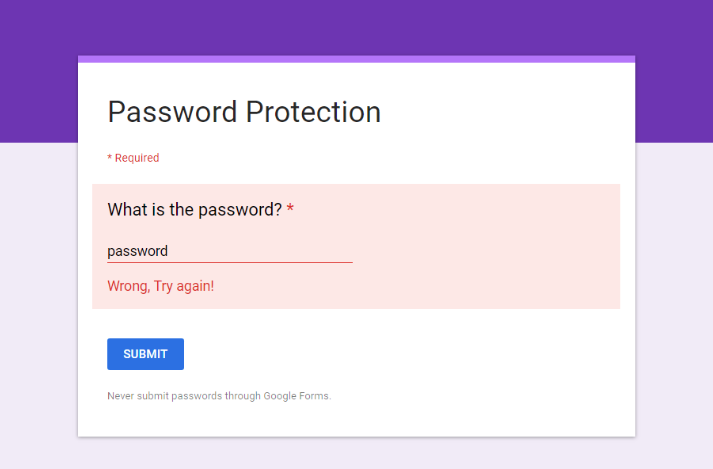This screenshot has height=469, width=713.
Task: Focus the password answer input field
Action: pyautogui.click(x=229, y=251)
